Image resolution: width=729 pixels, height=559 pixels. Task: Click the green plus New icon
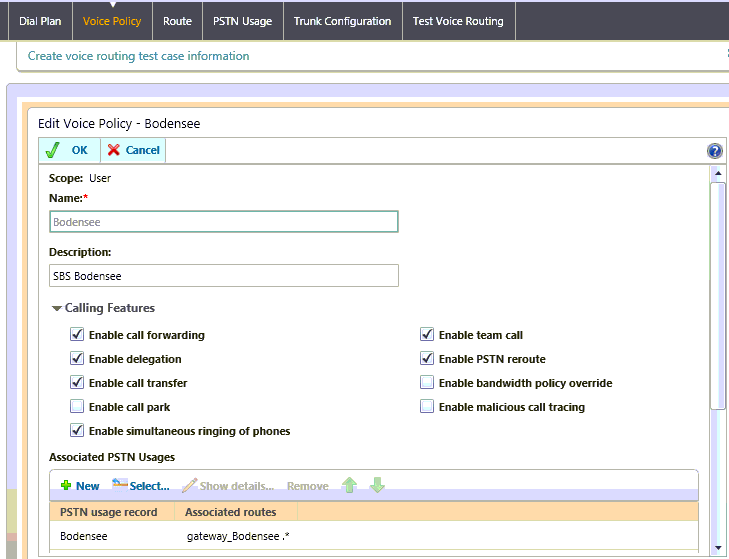point(66,486)
